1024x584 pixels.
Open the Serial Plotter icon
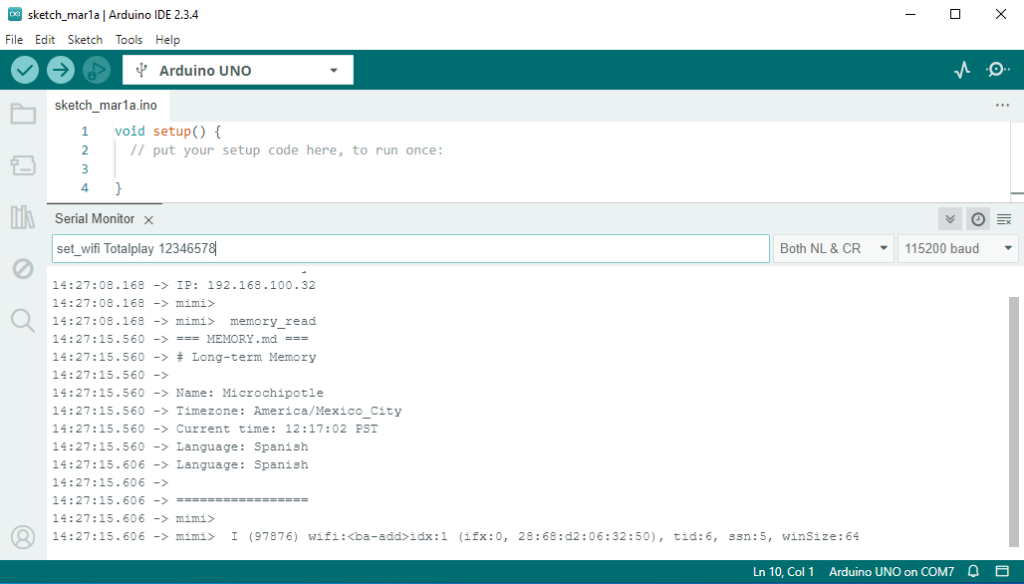coord(962,70)
